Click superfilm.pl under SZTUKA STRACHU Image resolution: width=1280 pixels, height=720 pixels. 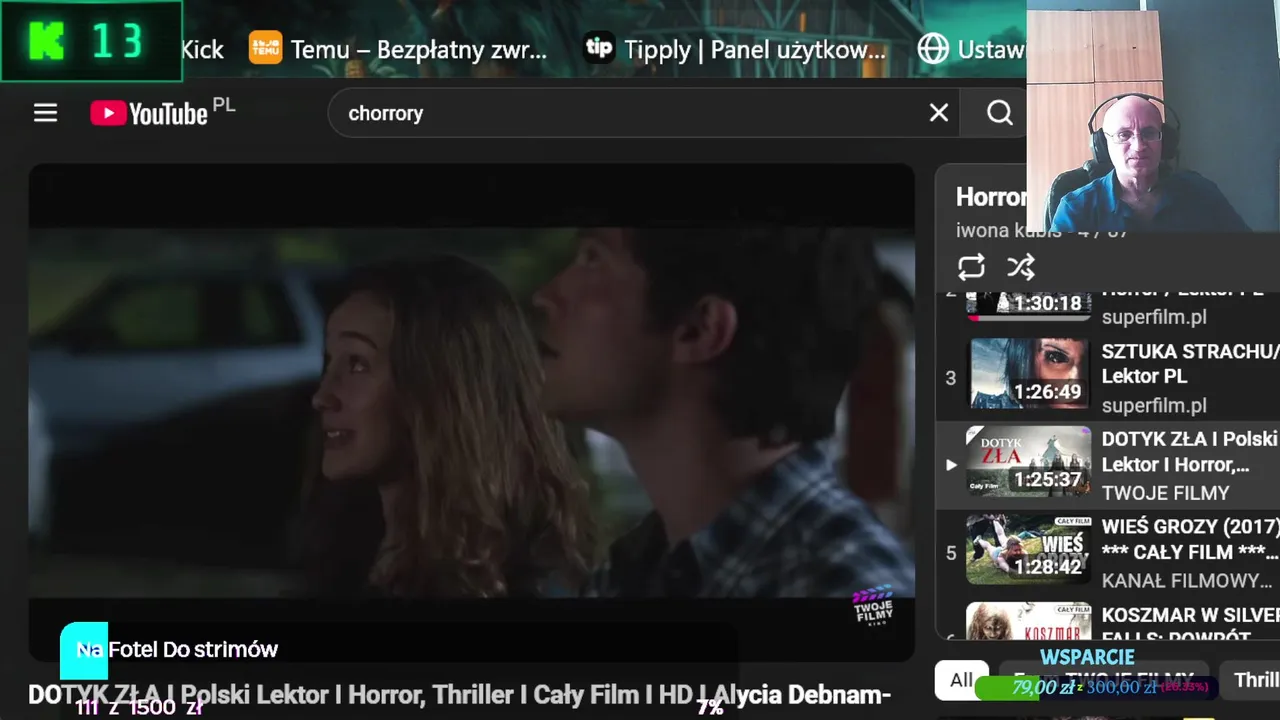click(1154, 405)
